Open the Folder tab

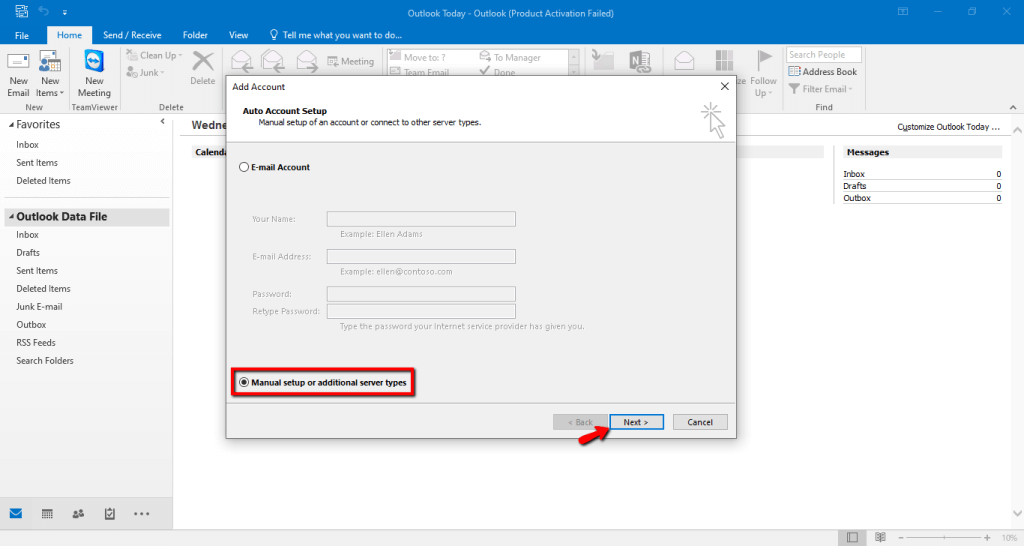(x=195, y=35)
